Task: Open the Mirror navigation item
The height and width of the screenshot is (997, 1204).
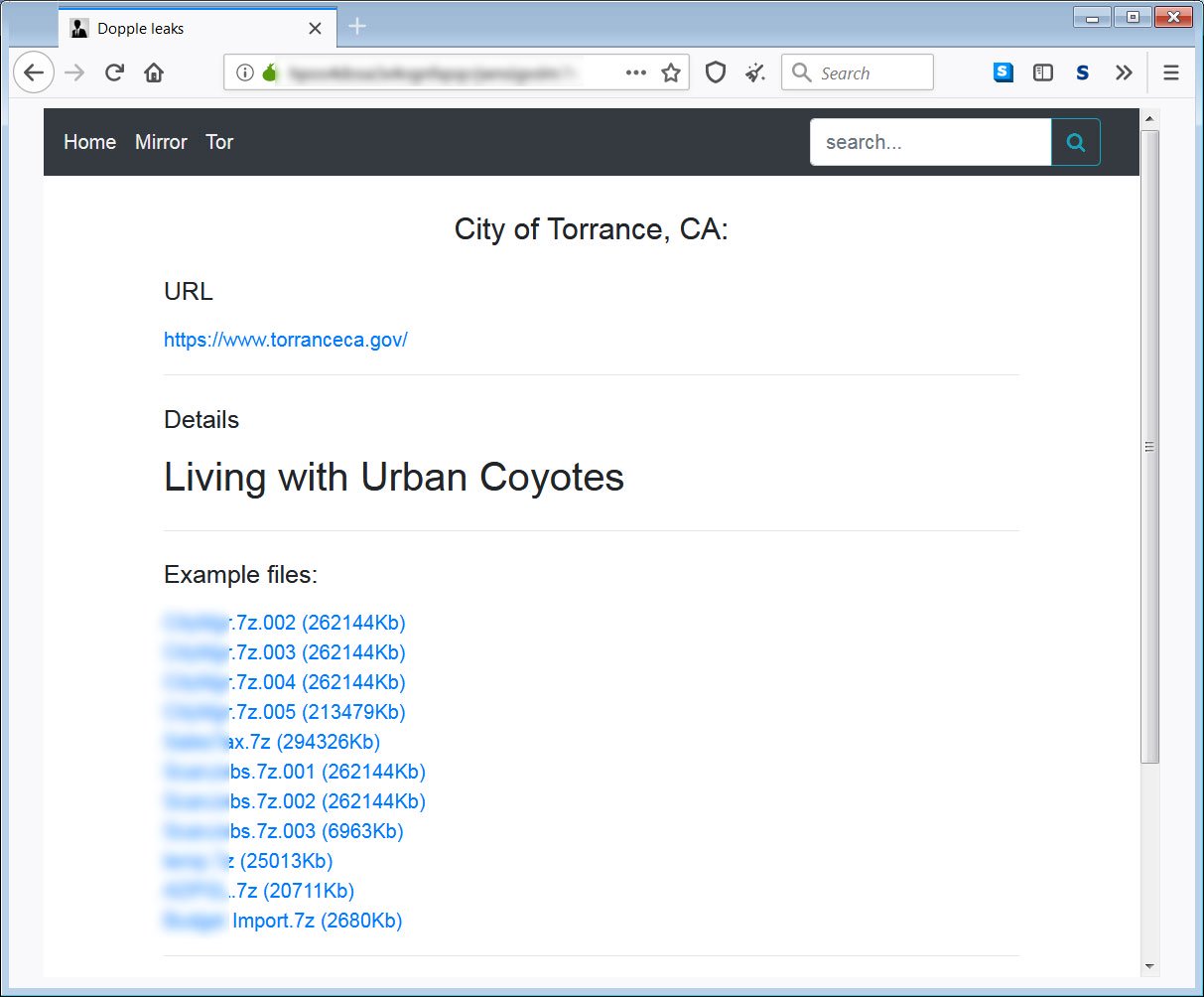Action: pyautogui.click(x=161, y=142)
